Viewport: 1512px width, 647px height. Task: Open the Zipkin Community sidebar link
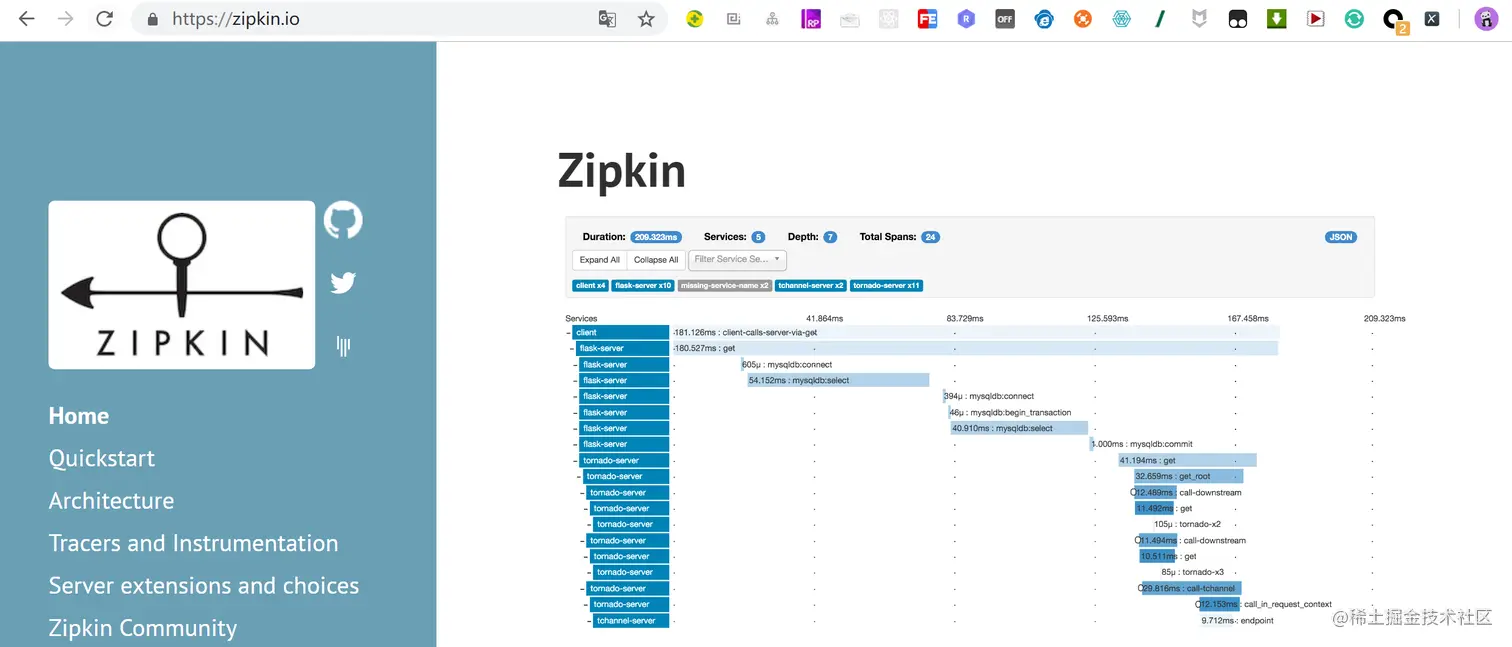(x=143, y=628)
